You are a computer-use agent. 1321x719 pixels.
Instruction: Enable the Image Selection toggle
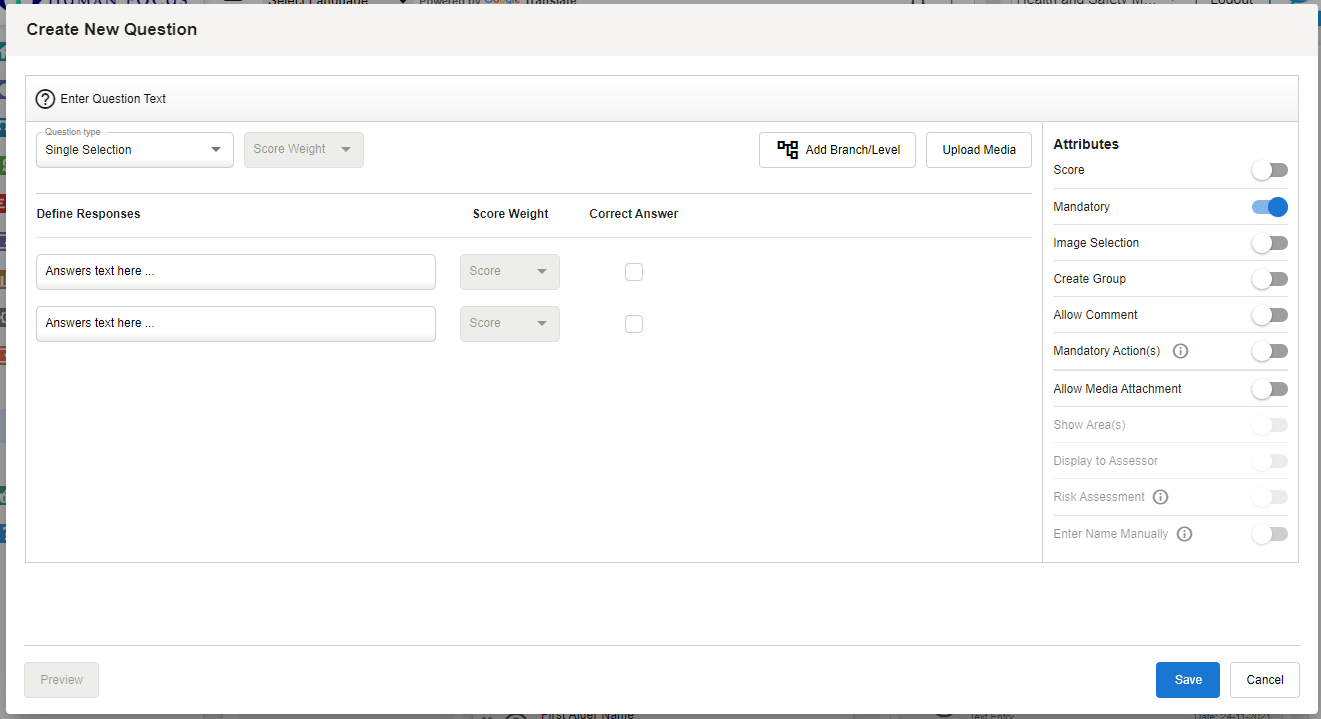[1269, 243]
